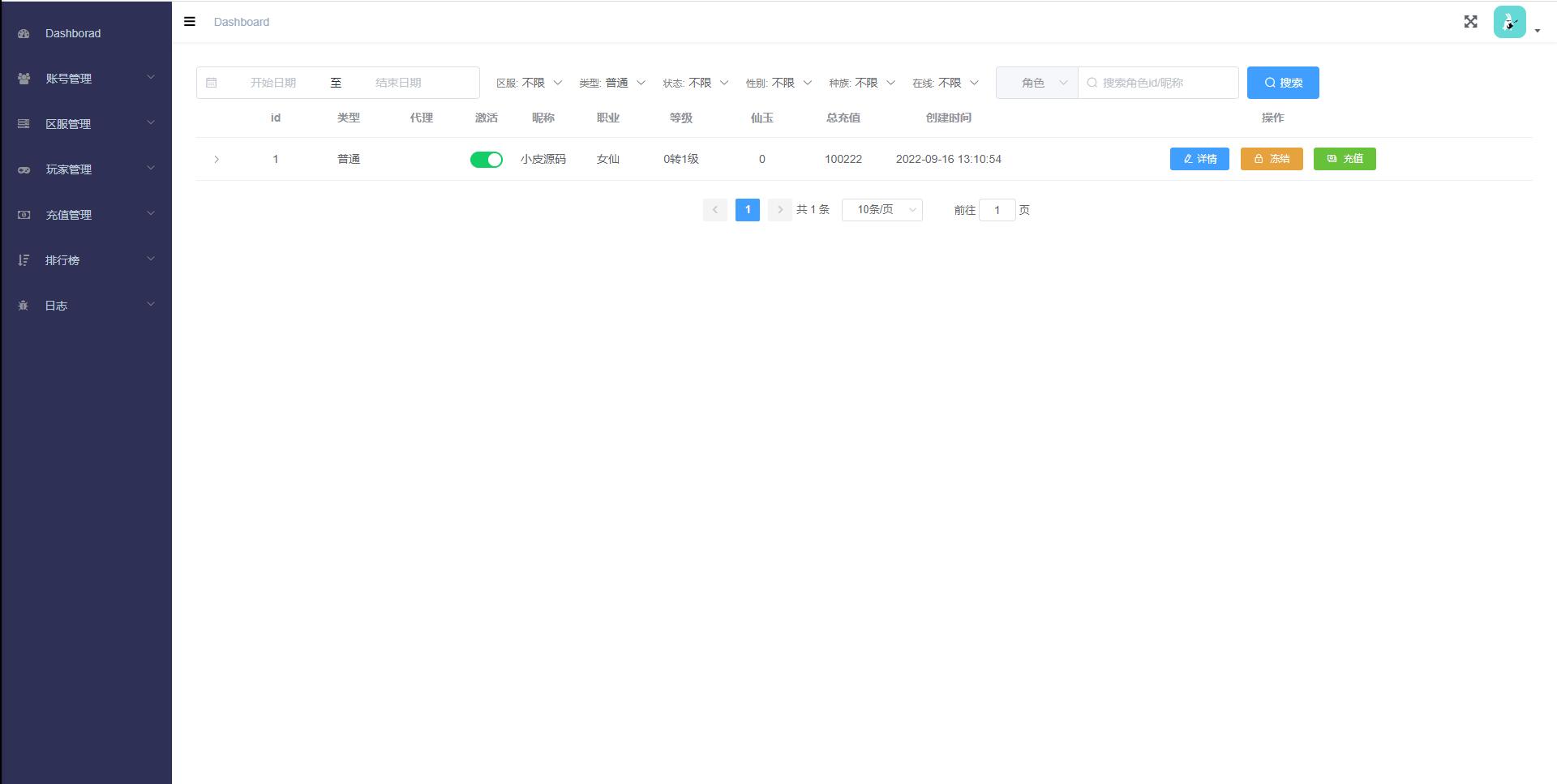
Task: Click inside the 搜索角色id/昵称 search field
Action: [x=1158, y=82]
